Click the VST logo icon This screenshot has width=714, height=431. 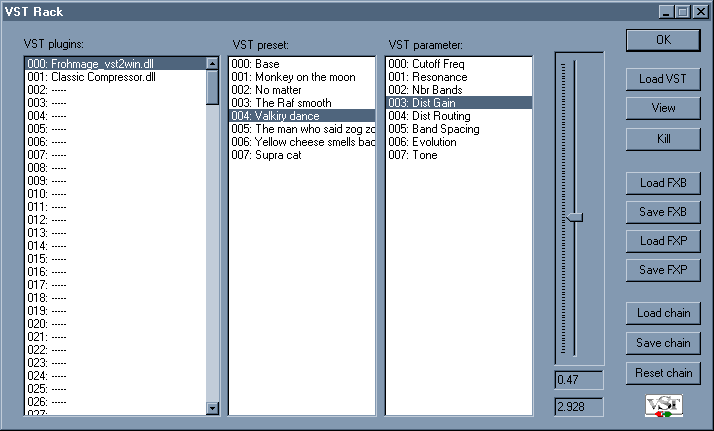[664, 406]
